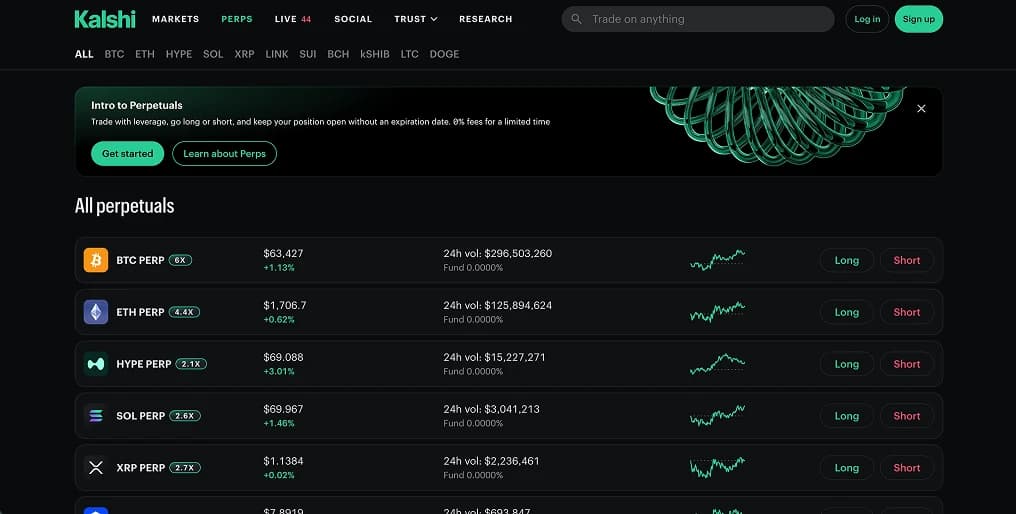Filter perpetuals by XRP
Image resolution: width=1016 pixels, height=514 pixels.
[244, 54]
